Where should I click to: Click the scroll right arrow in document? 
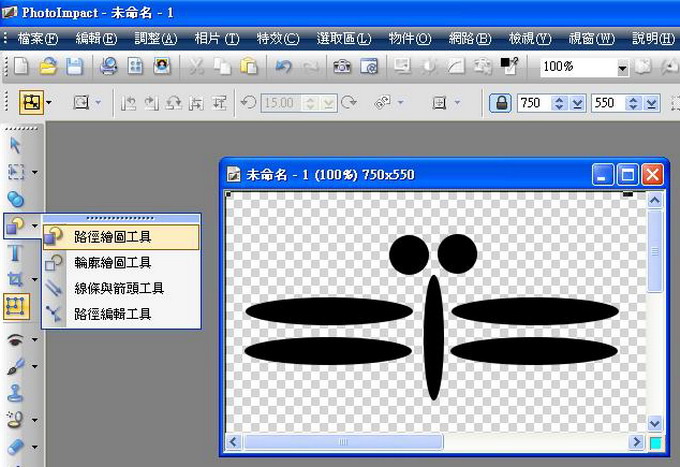click(x=637, y=442)
